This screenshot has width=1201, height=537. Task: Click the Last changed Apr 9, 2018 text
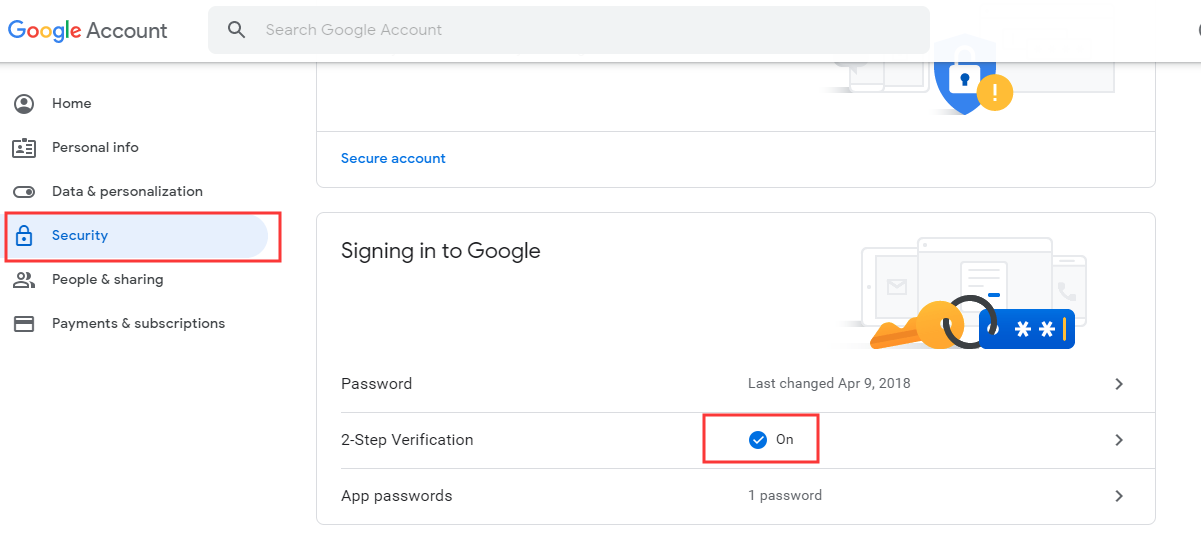point(829,384)
